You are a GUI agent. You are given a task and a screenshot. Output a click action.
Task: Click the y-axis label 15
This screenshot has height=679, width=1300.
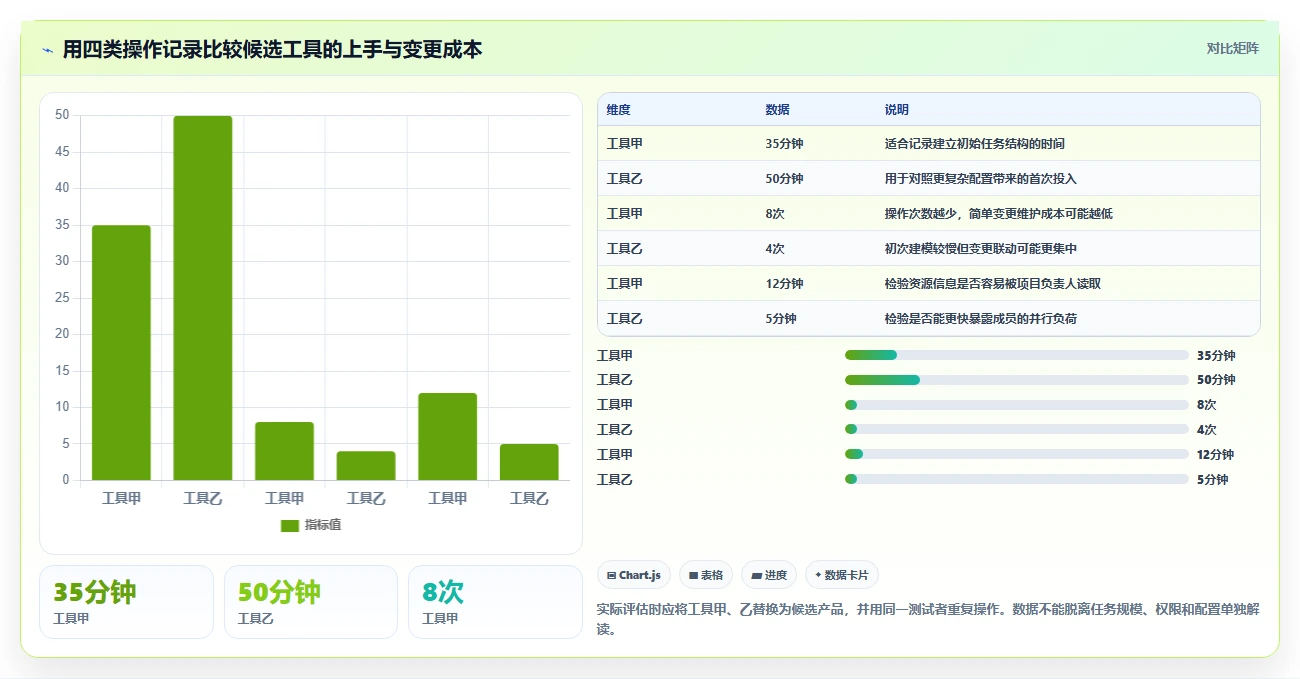[x=62, y=371]
